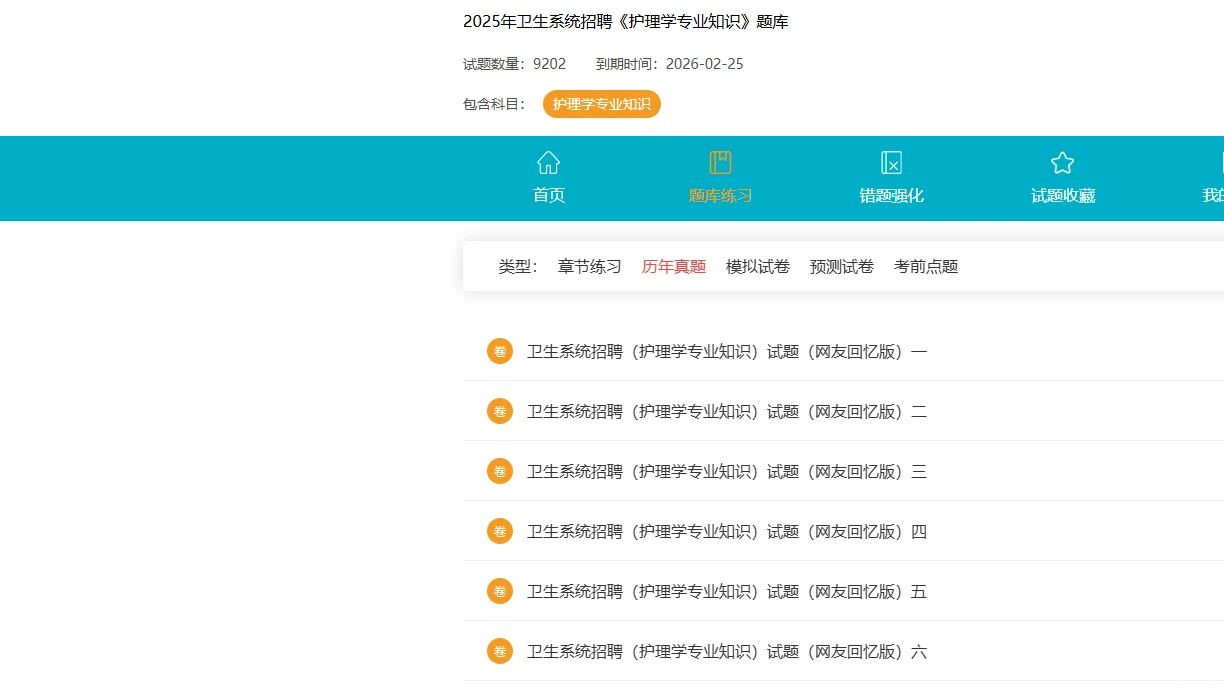Open the 预测试卷 section

[841, 266]
